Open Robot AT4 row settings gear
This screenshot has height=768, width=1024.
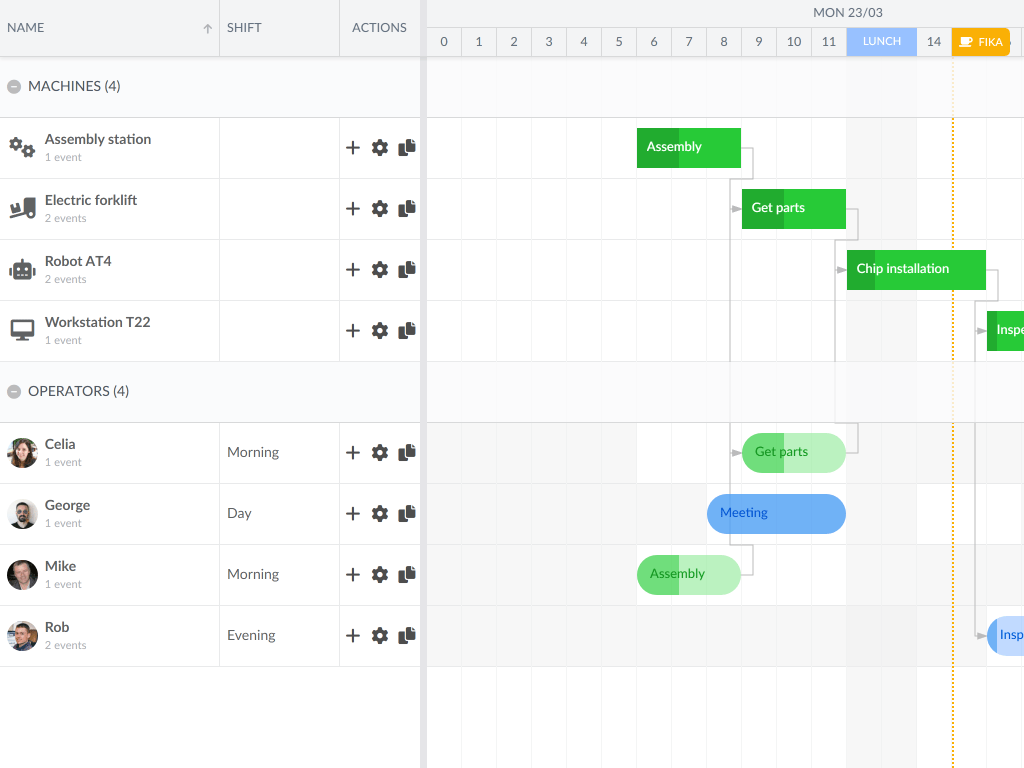(380, 269)
